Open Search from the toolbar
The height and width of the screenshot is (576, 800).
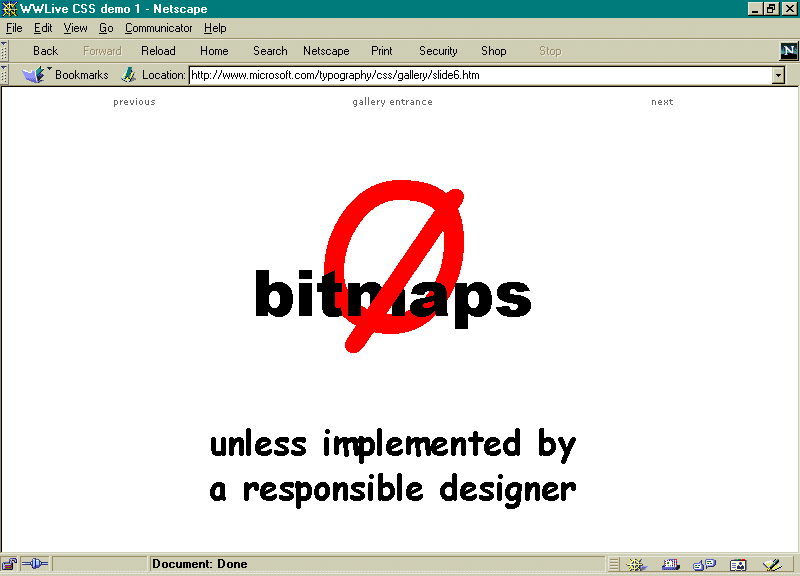click(x=270, y=51)
